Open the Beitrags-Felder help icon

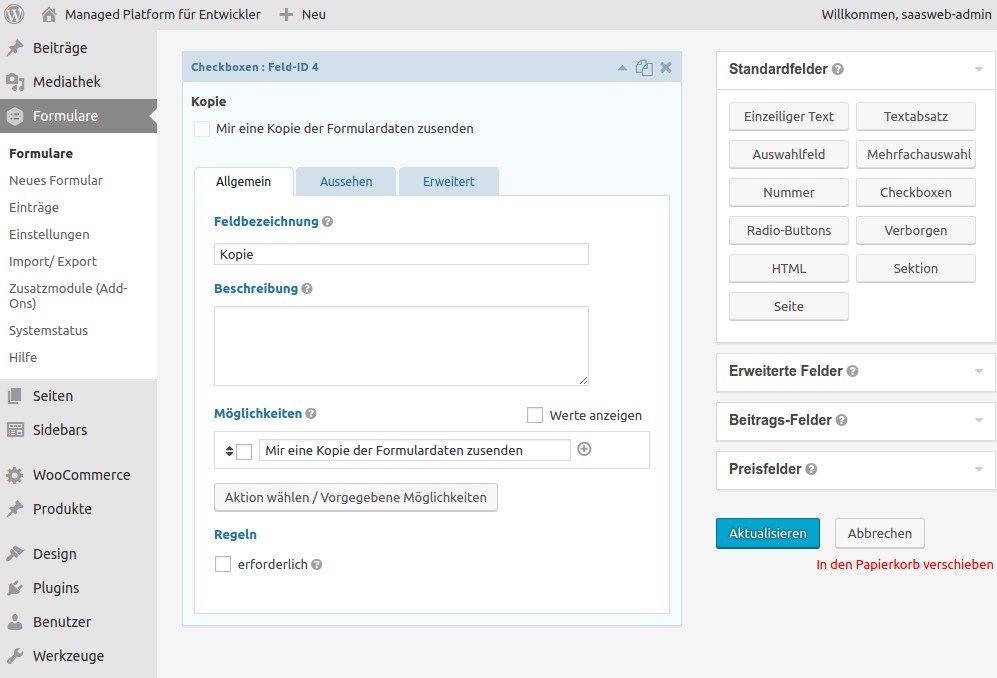point(842,420)
